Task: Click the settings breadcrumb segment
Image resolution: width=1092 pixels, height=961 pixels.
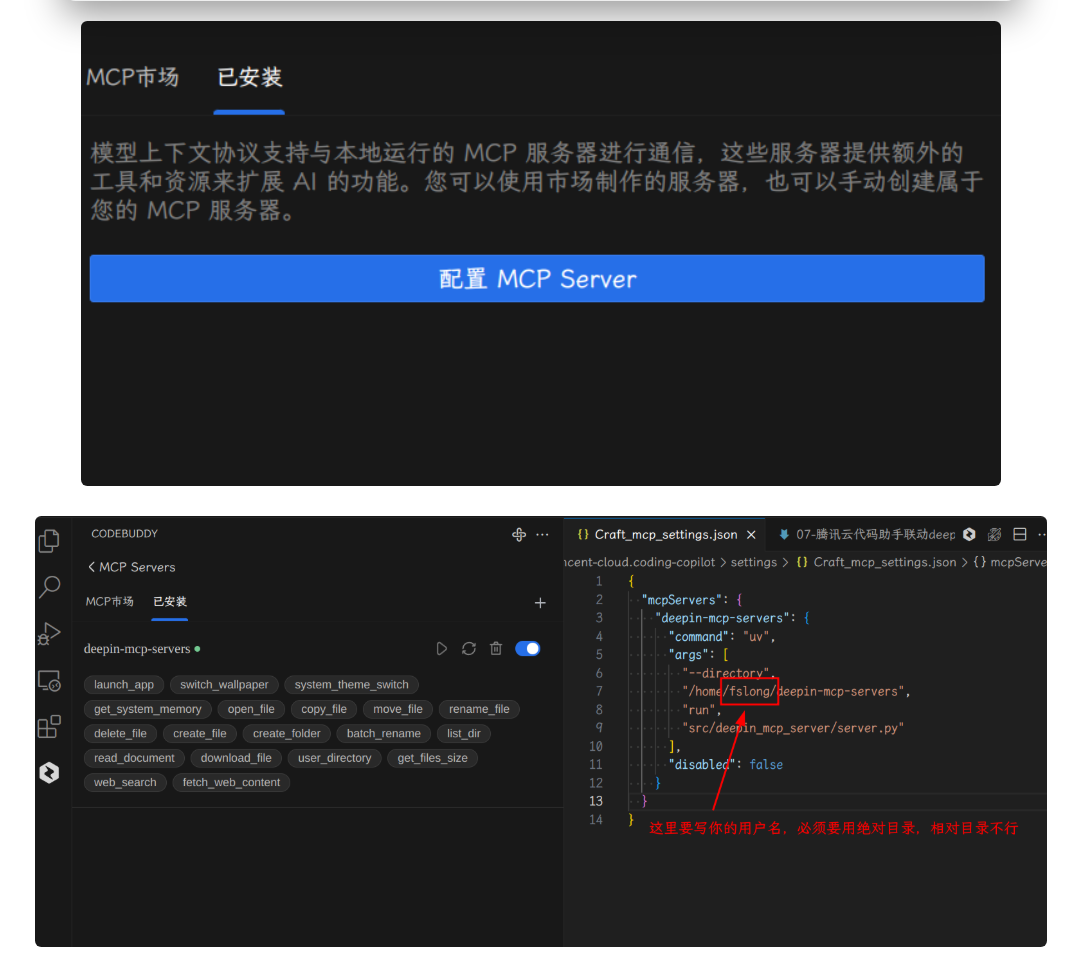Action: [x=754, y=562]
